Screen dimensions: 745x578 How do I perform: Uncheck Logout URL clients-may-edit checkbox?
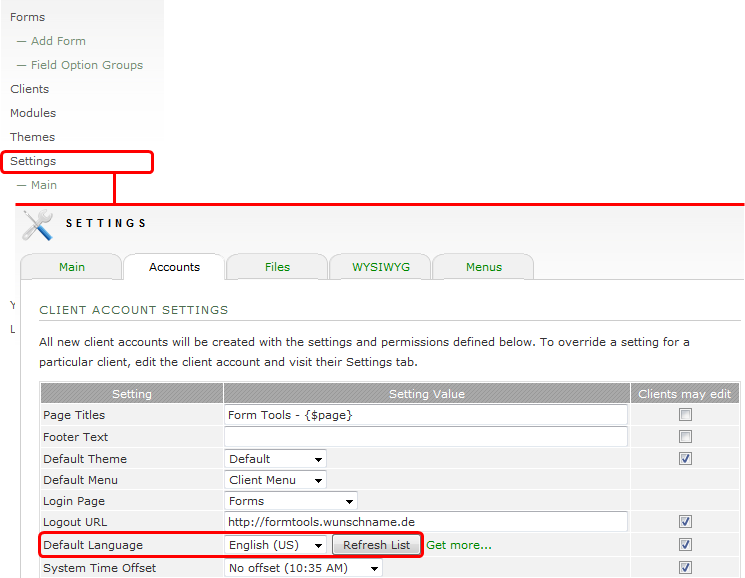click(x=685, y=522)
